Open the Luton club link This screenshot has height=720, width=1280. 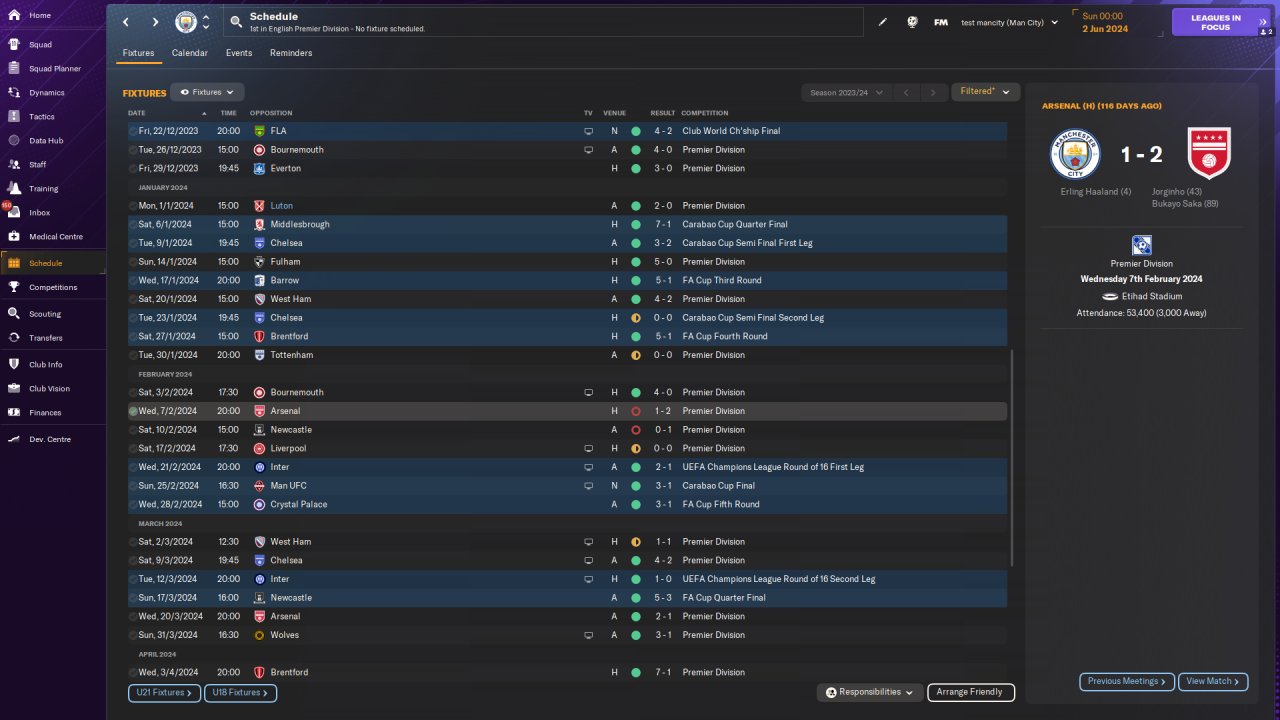coord(282,206)
